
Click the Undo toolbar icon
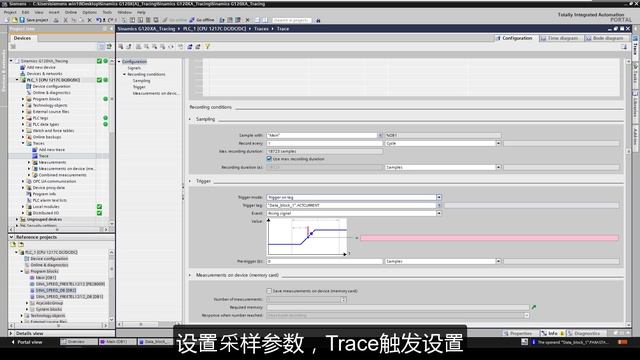tap(99, 20)
